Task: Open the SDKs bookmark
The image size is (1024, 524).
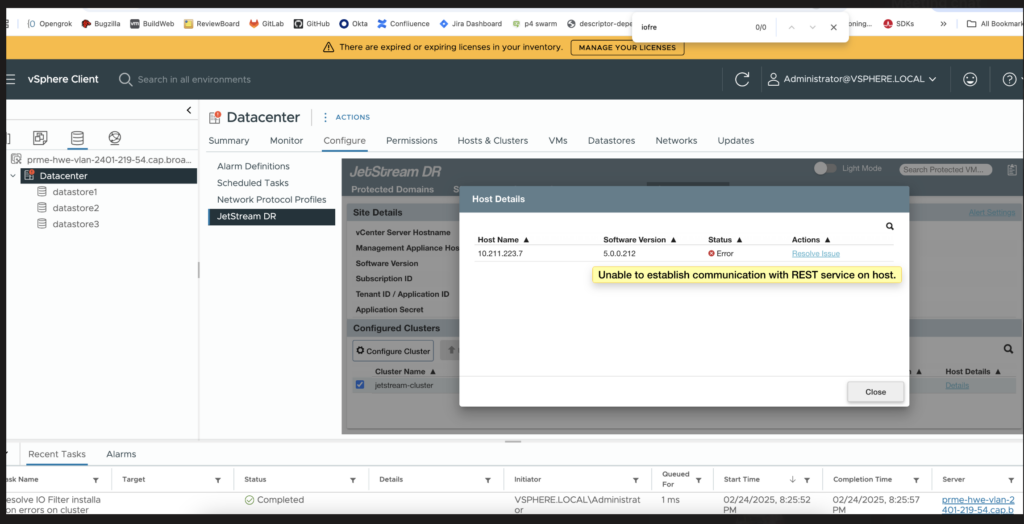Action: [x=899, y=24]
